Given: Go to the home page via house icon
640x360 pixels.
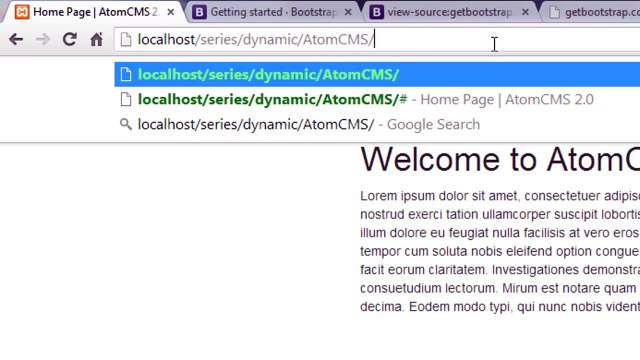Looking at the screenshot, I should pos(97,40).
